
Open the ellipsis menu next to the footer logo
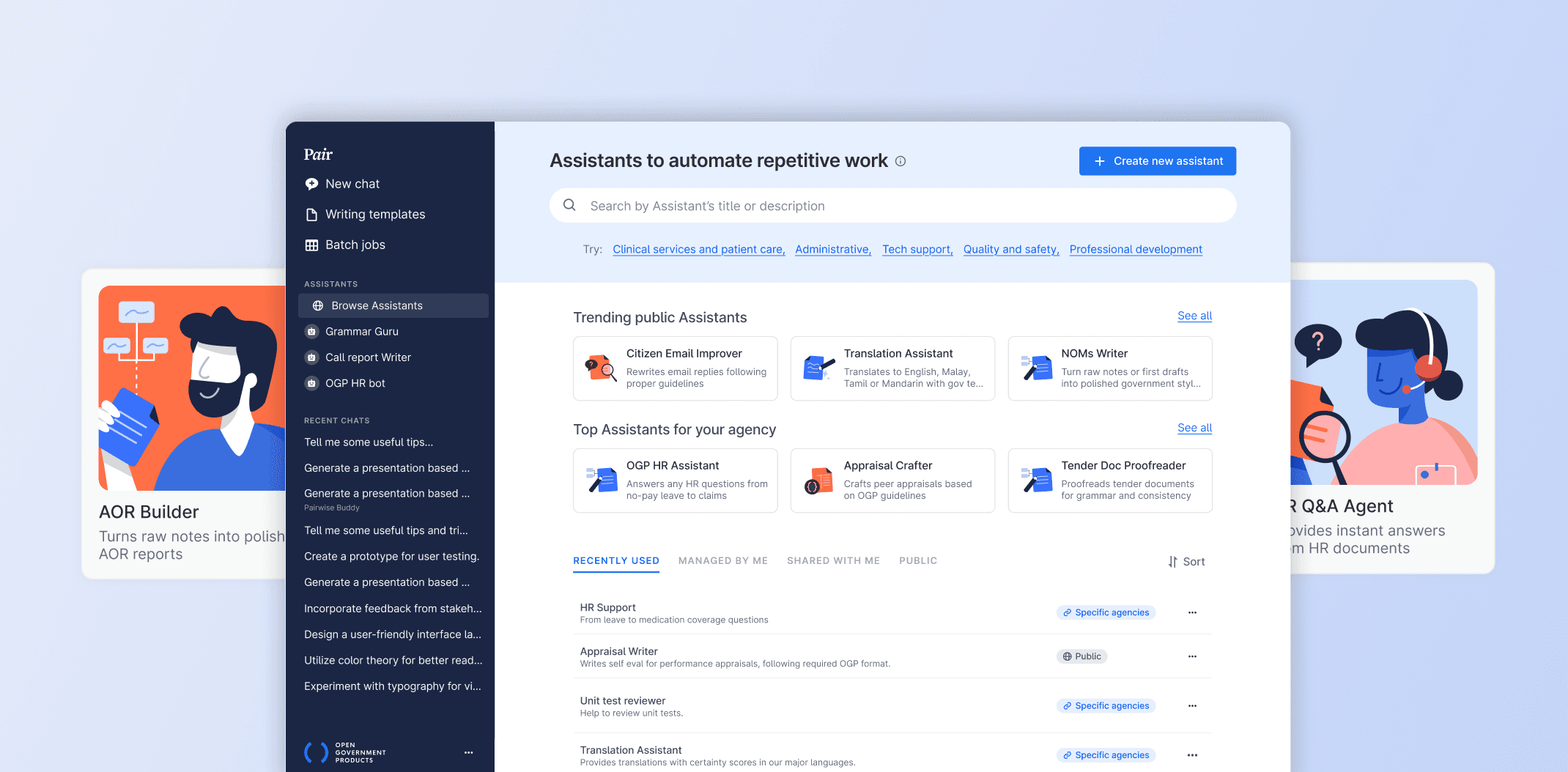click(468, 752)
